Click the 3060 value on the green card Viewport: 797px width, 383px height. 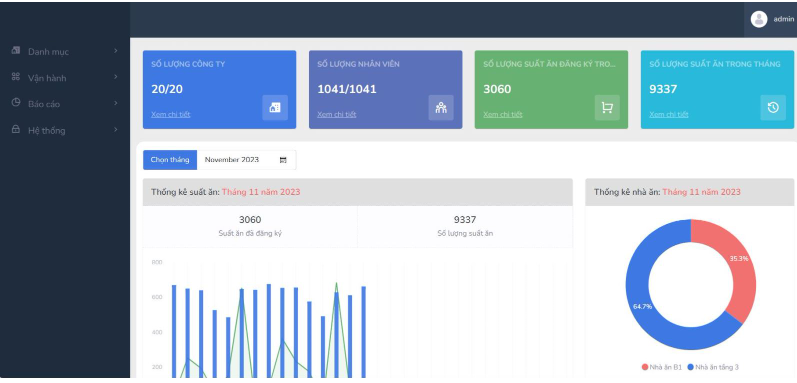point(497,89)
